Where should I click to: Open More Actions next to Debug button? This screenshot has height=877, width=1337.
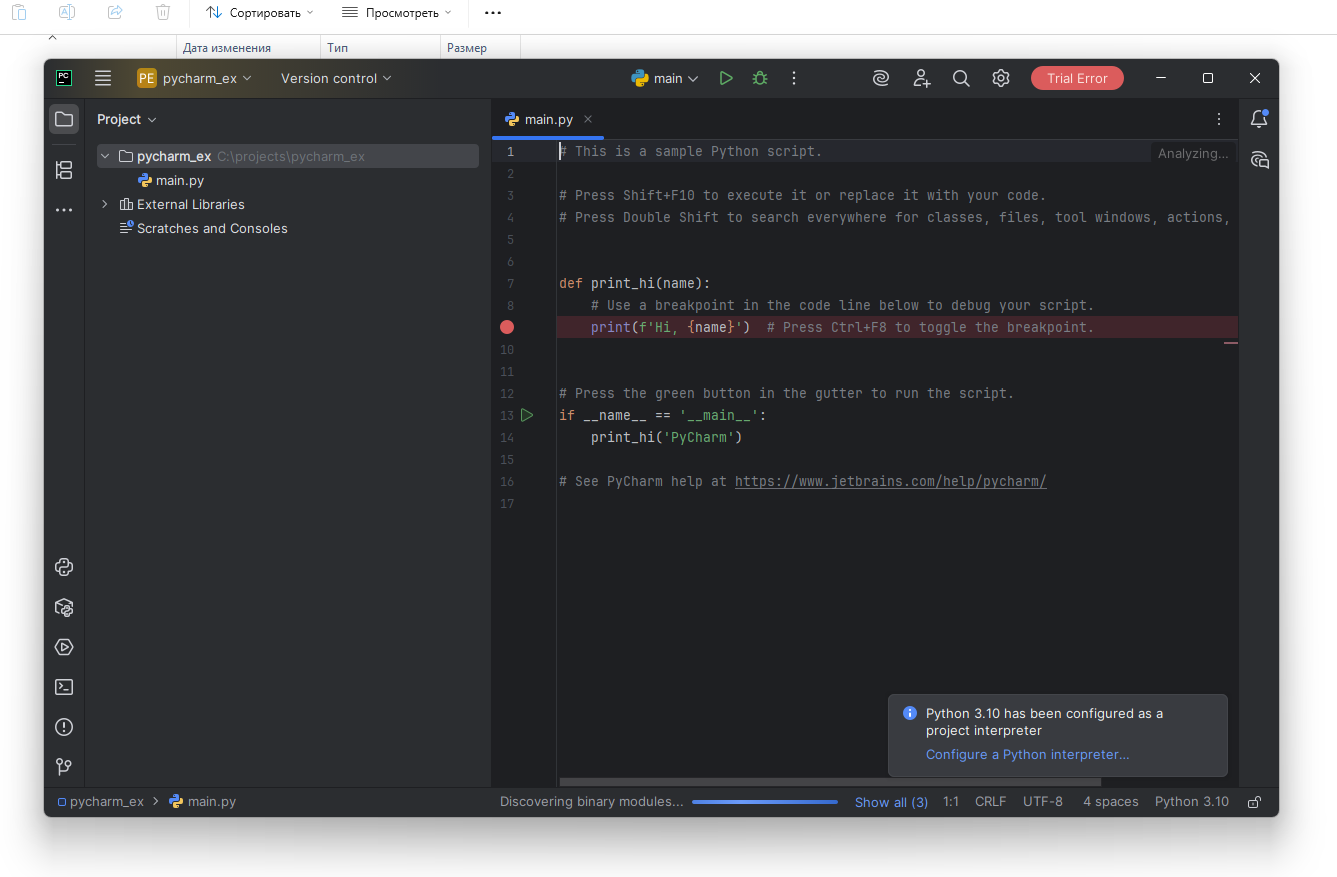794,78
